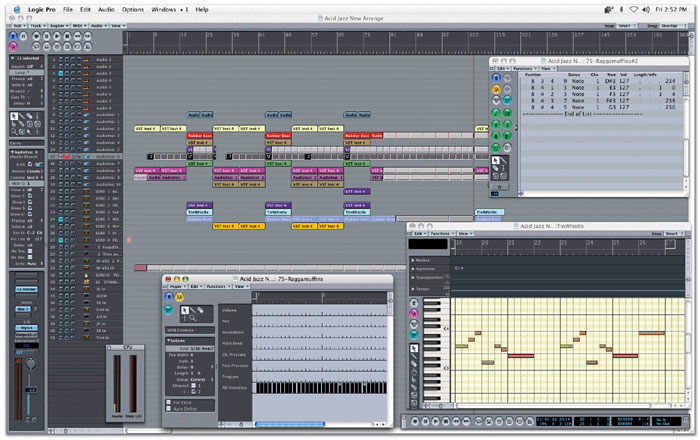
Task: Select the magnifier tool in Hyper editor toolbox
Action: coord(192,318)
